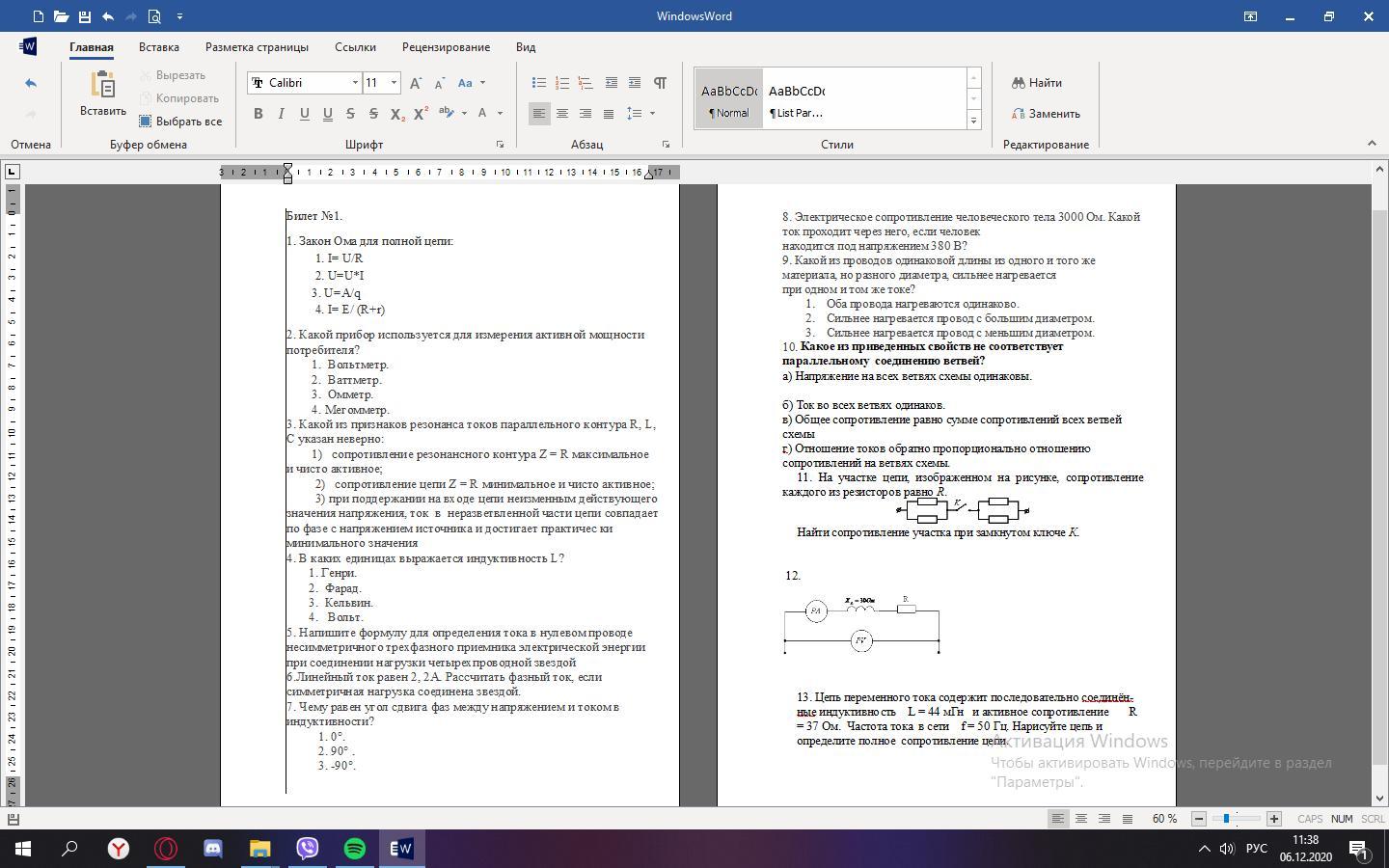
Task: Toggle double underline formatting
Action: coord(327,114)
